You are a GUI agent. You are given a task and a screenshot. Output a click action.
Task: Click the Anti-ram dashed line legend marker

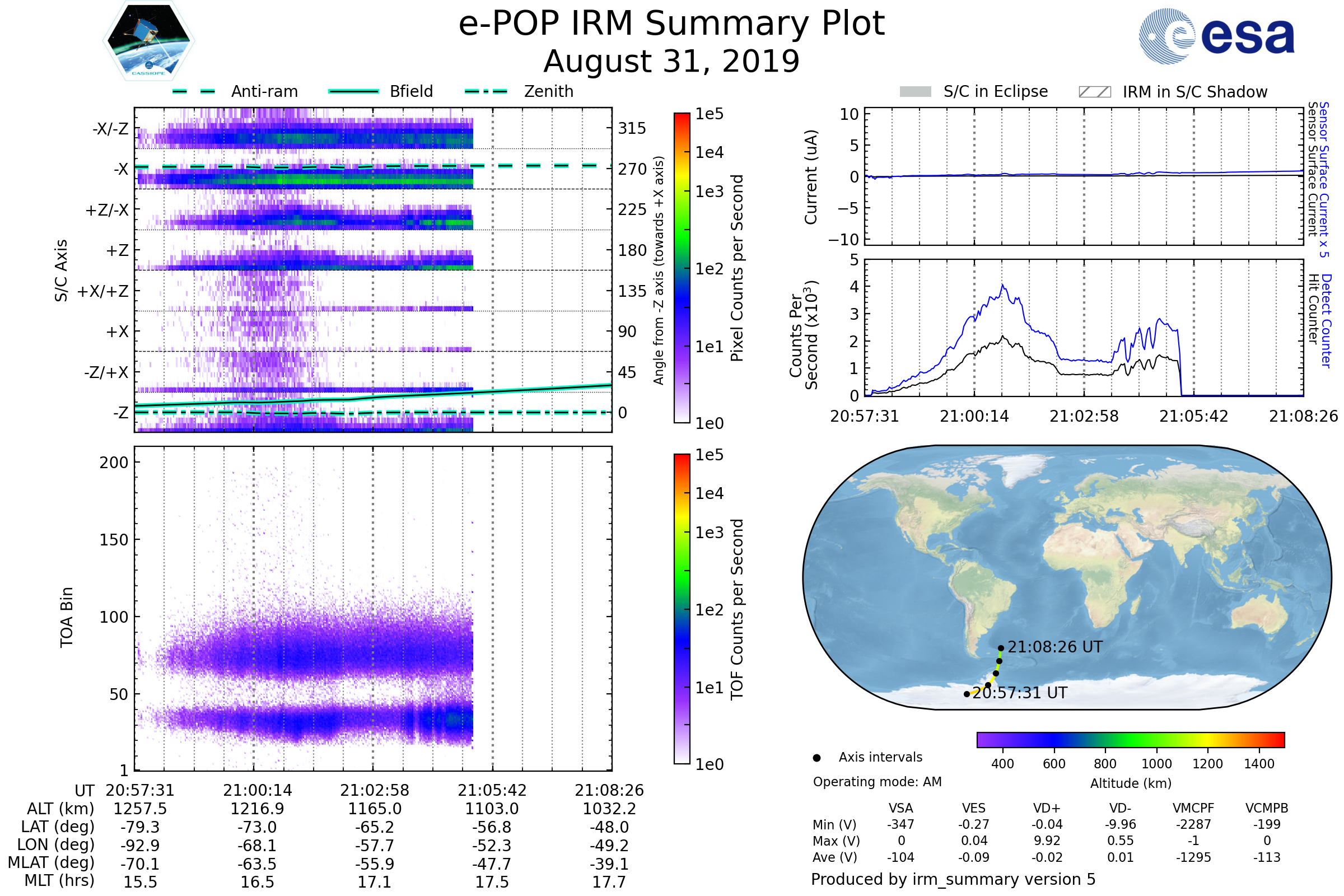click(194, 91)
